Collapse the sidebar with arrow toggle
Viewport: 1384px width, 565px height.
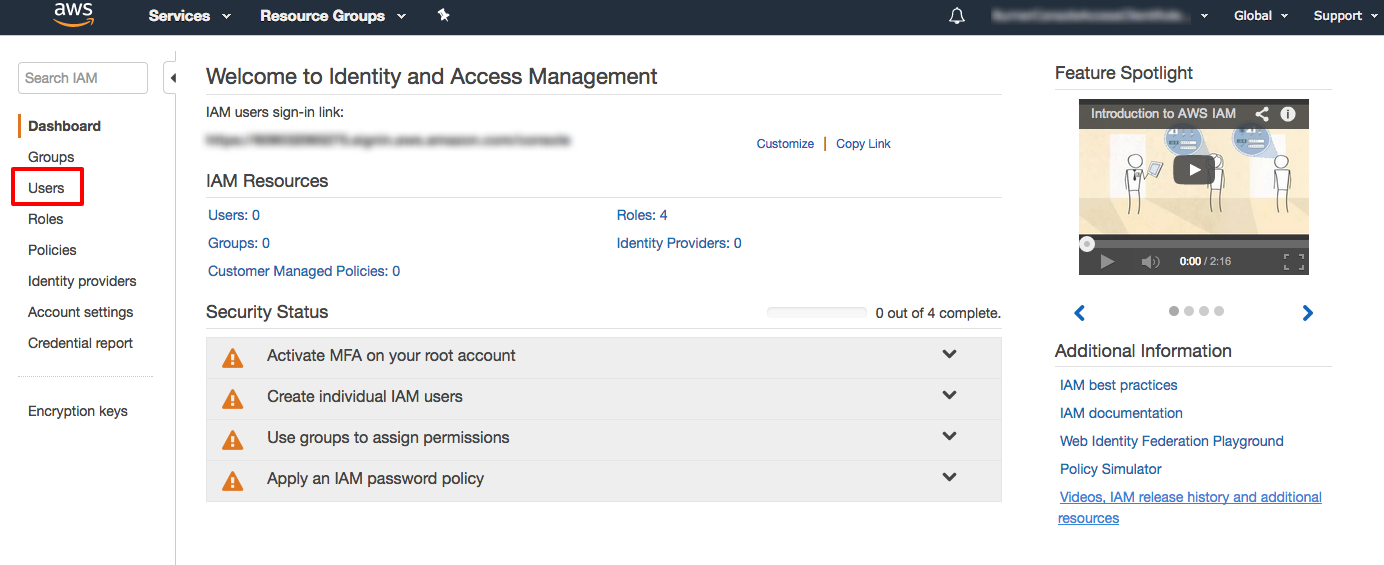click(x=172, y=78)
